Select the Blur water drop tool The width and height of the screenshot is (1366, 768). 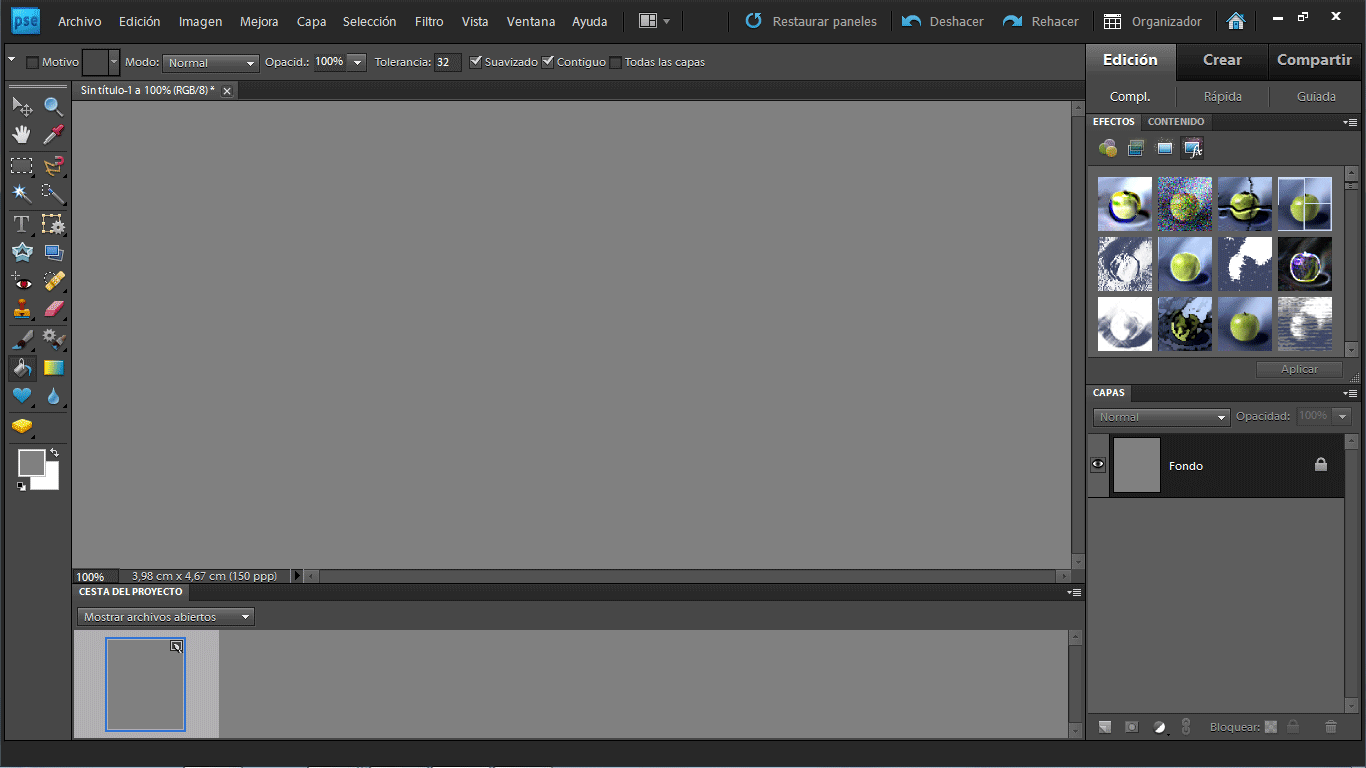click(54, 396)
